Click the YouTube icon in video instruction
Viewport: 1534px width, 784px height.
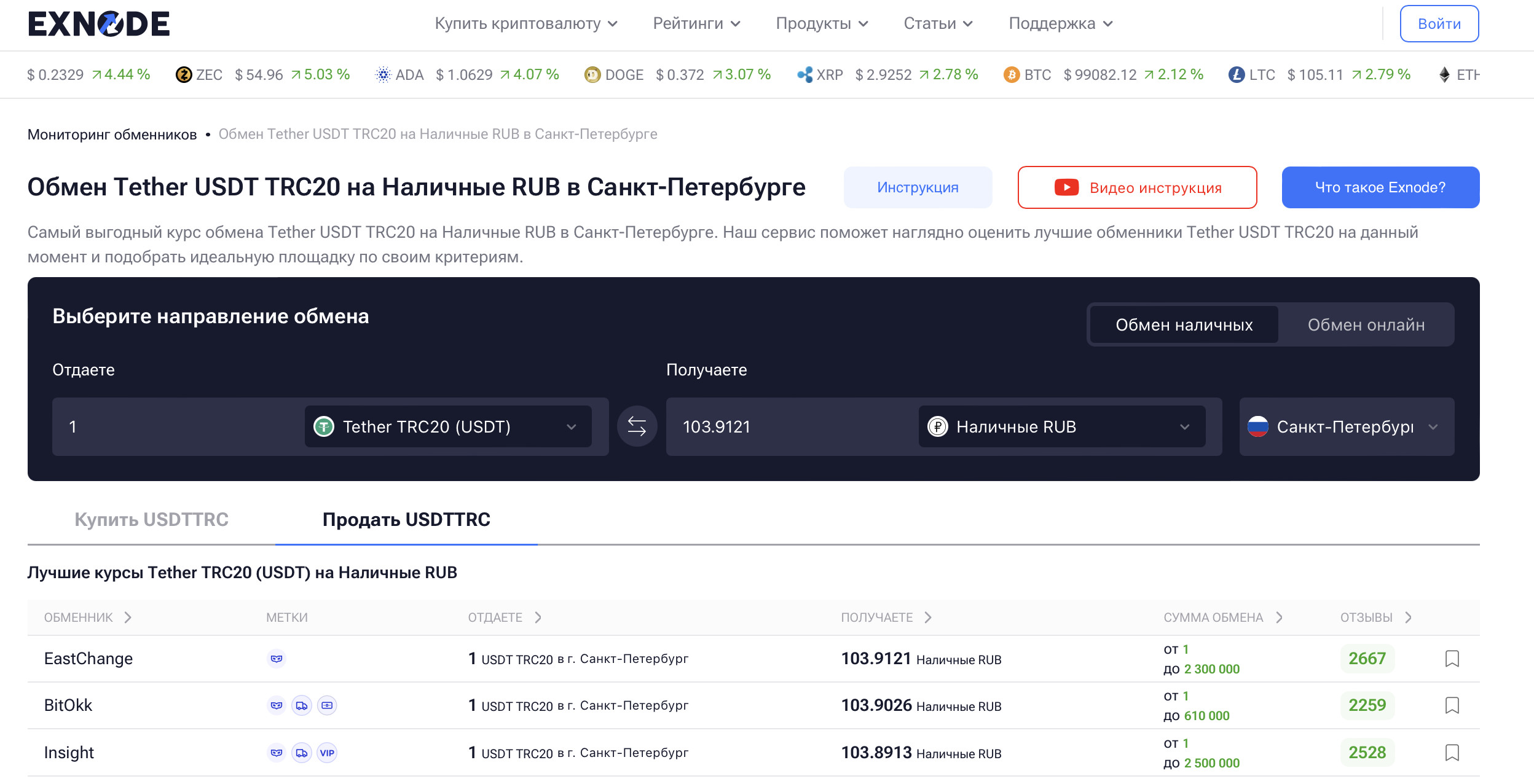(1066, 187)
